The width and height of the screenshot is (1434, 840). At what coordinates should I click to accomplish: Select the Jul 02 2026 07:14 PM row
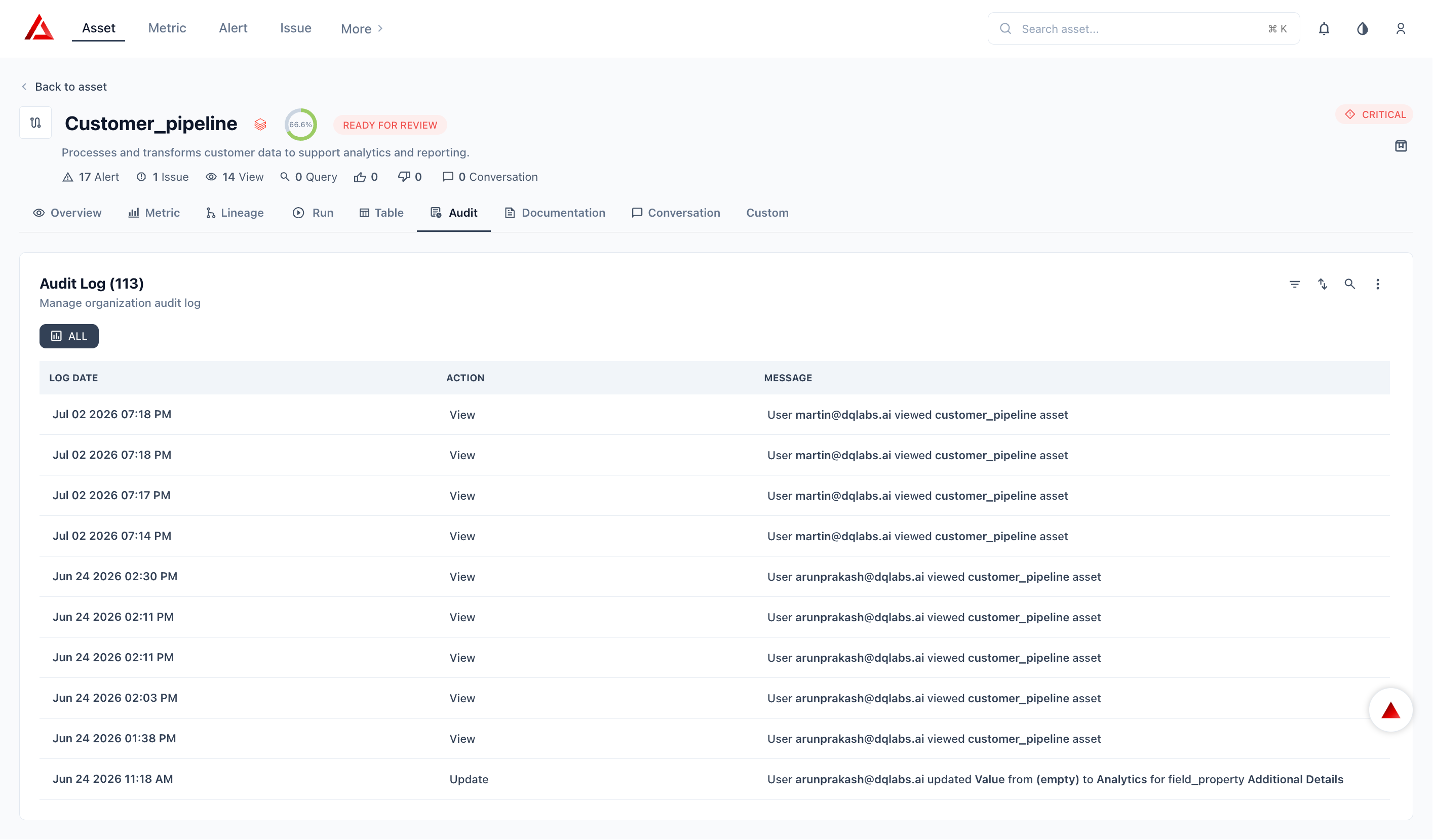[715, 537]
